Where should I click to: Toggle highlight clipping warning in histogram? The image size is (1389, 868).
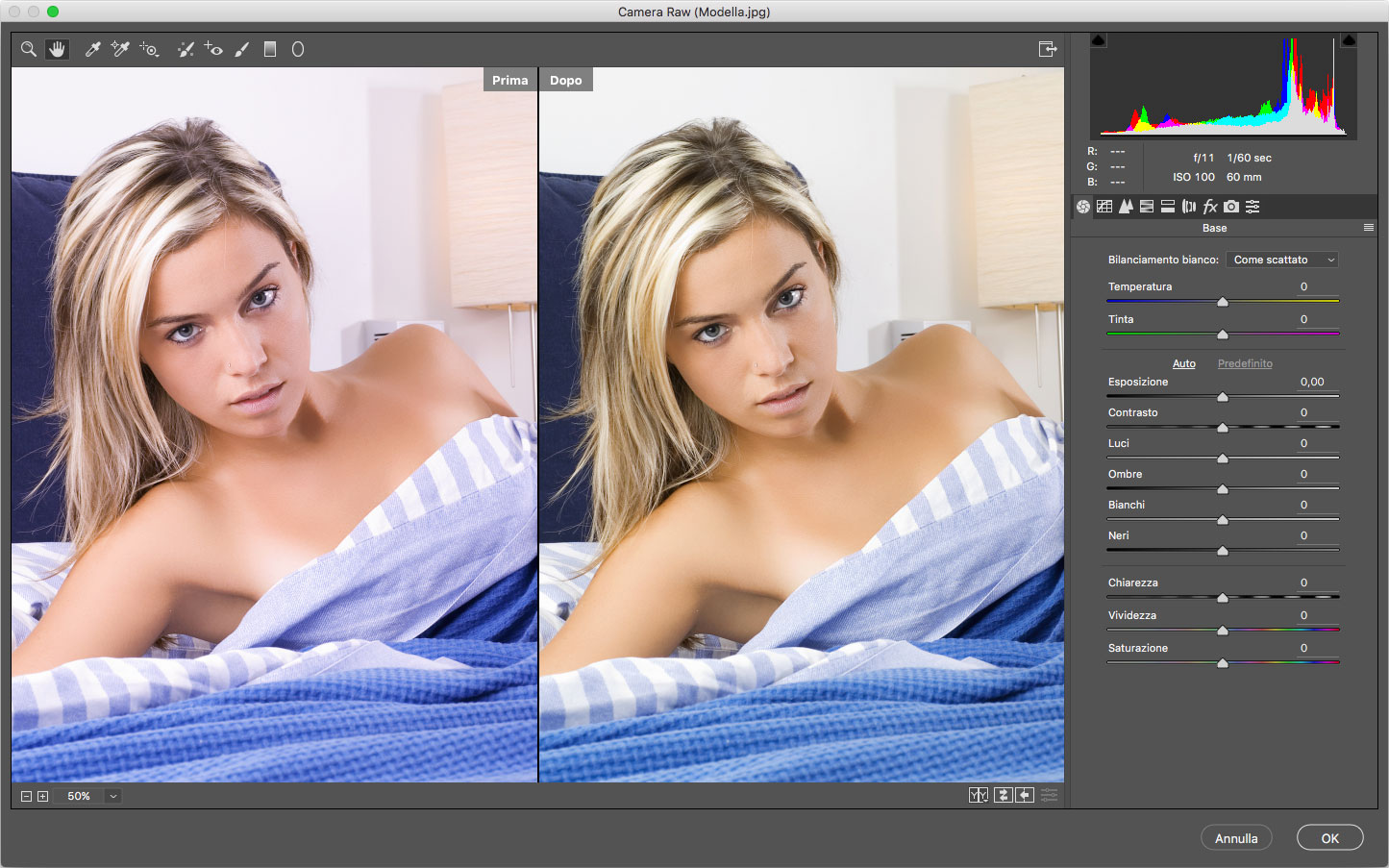(x=1349, y=40)
